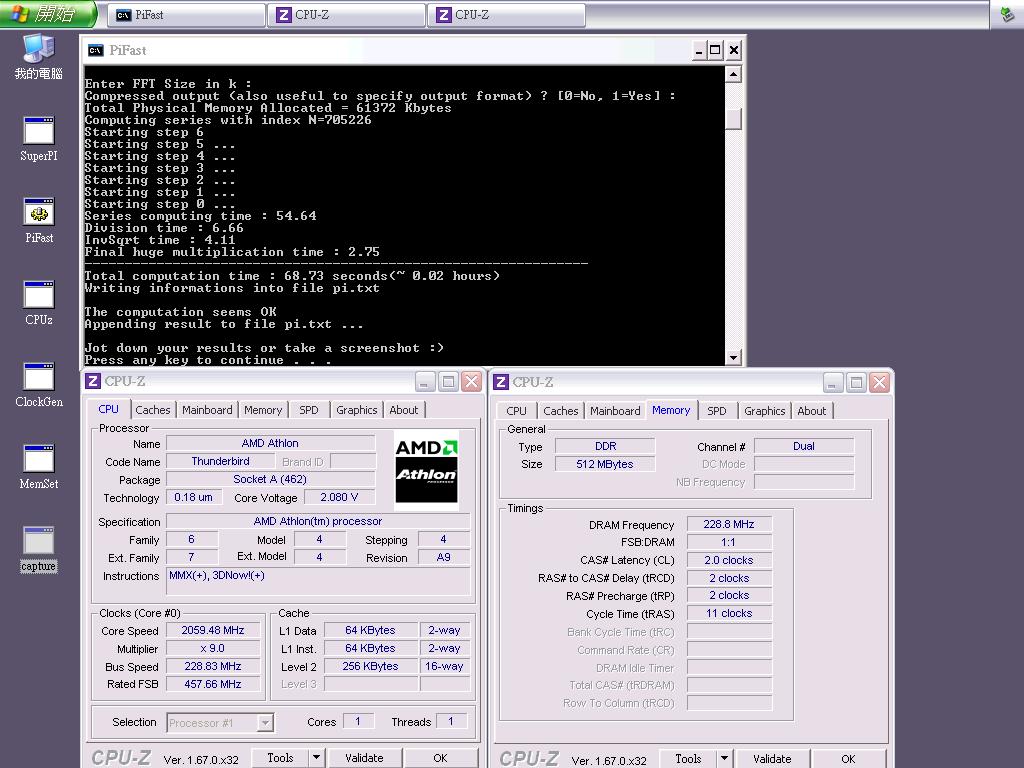The height and width of the screenshot is (768, 1024).
Task: Activate the first CPU-Z taskbar button
Action: (347, 15)
